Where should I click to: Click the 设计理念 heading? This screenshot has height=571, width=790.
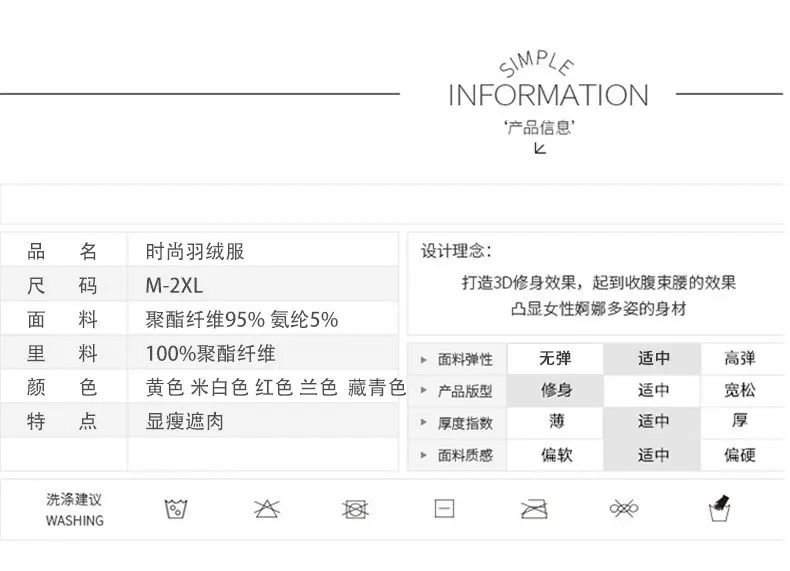pyautogui.click(x=456, y=250)
